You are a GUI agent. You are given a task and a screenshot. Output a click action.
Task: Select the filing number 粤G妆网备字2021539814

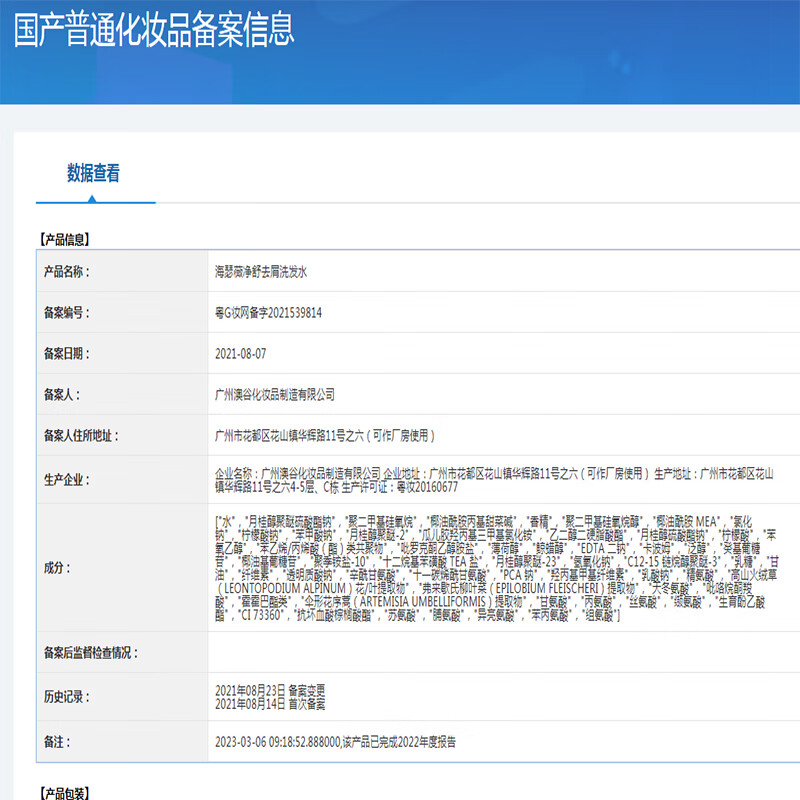pyautogui.click(x=269, y=313)
